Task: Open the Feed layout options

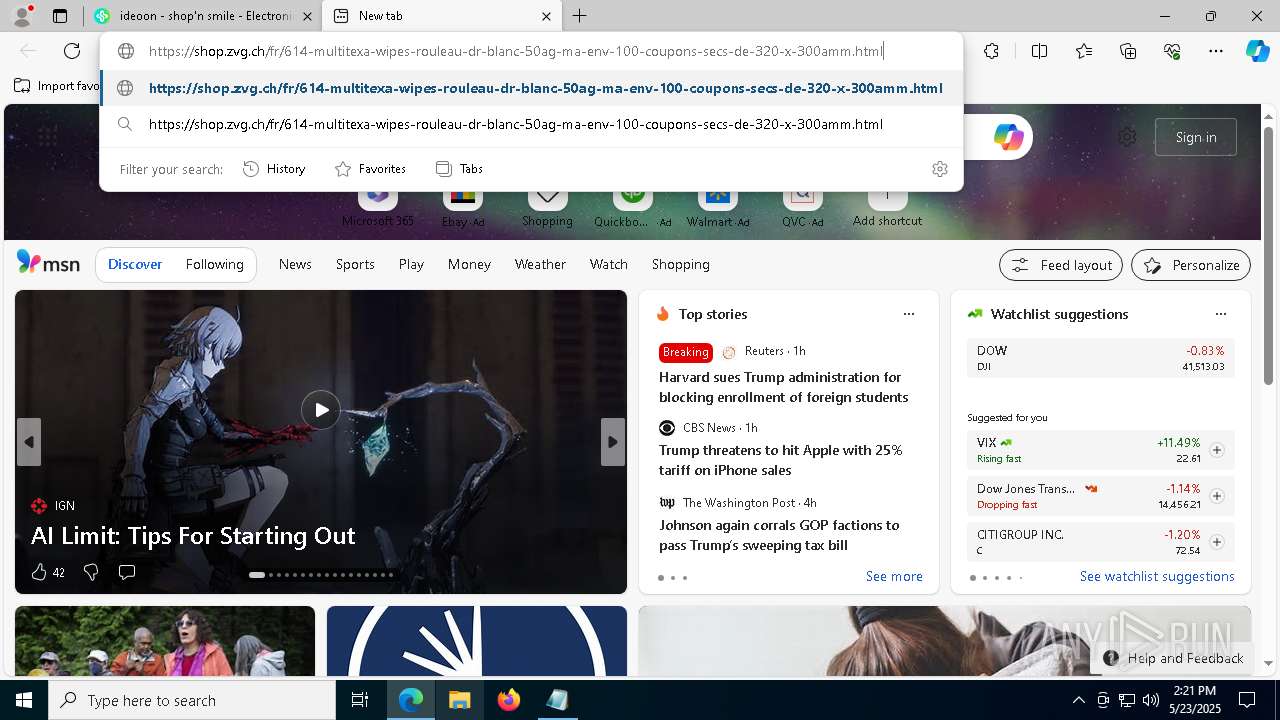Action: tap(1061, 265)
